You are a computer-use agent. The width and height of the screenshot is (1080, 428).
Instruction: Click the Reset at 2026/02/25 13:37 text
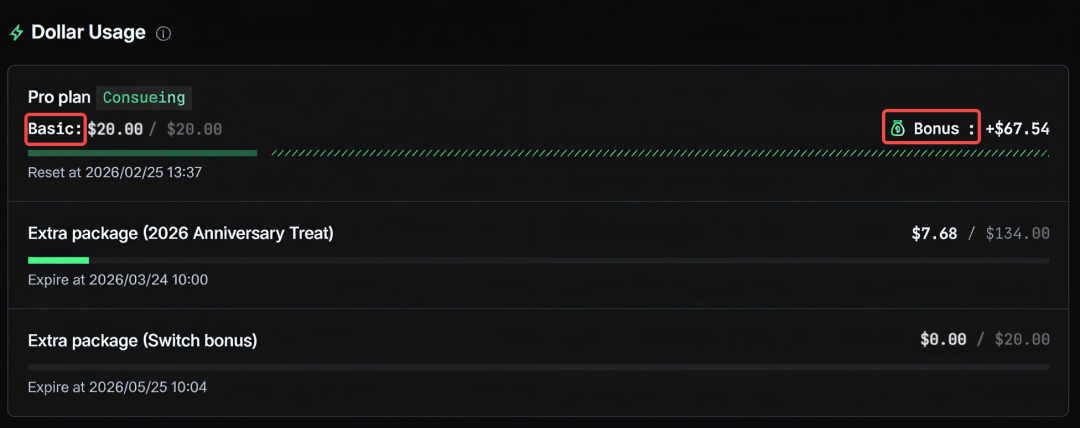coord(115,172)
